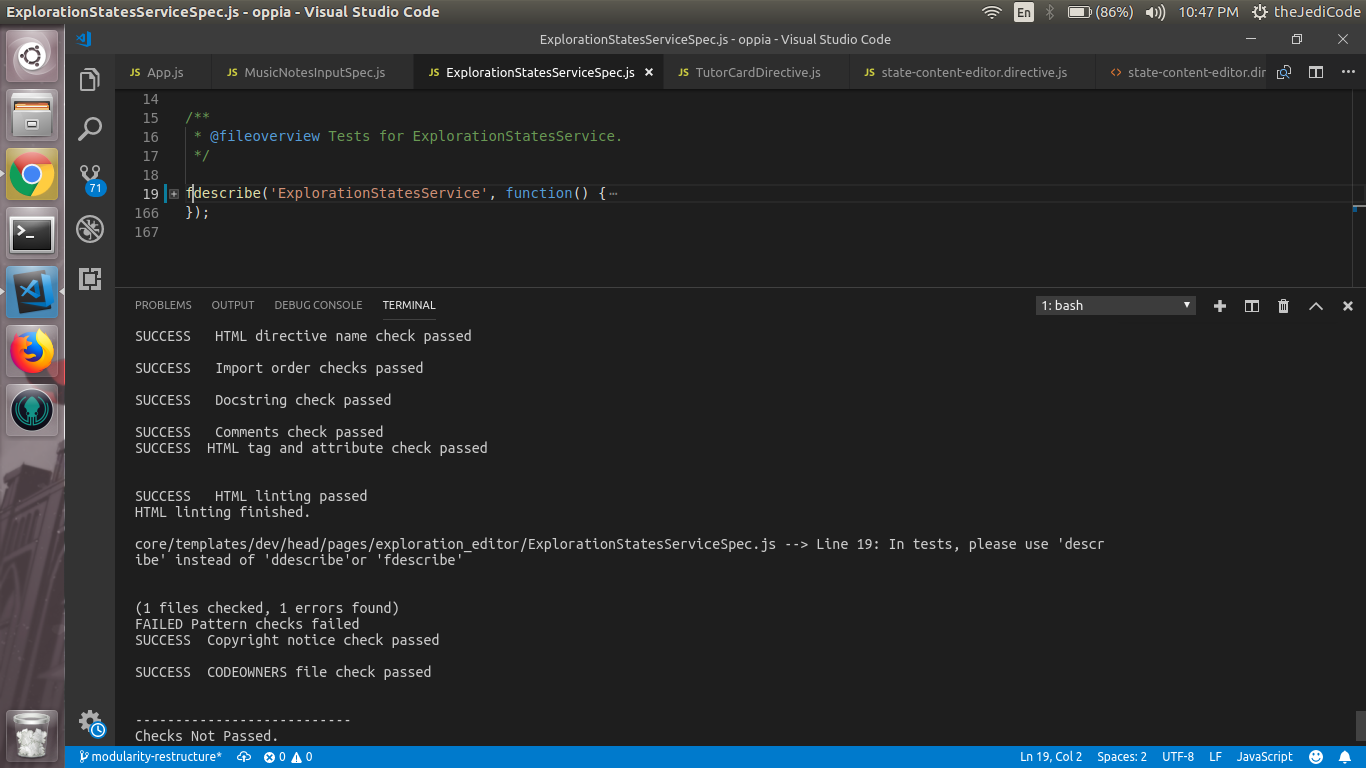Viewport: 1366px width, 768px height.
Task: Click 'SUCCESS Docstring check passed' line
Action: [x=263, y=400]
